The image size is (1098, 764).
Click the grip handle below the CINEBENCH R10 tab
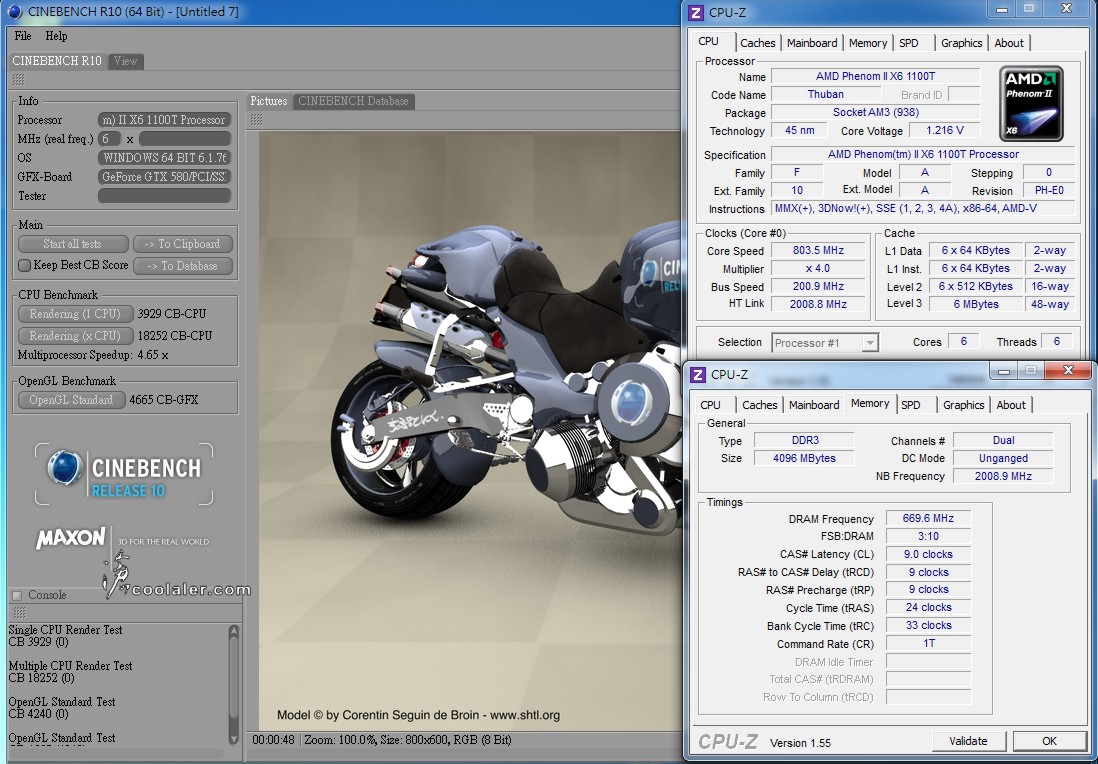tap(18, 80)
